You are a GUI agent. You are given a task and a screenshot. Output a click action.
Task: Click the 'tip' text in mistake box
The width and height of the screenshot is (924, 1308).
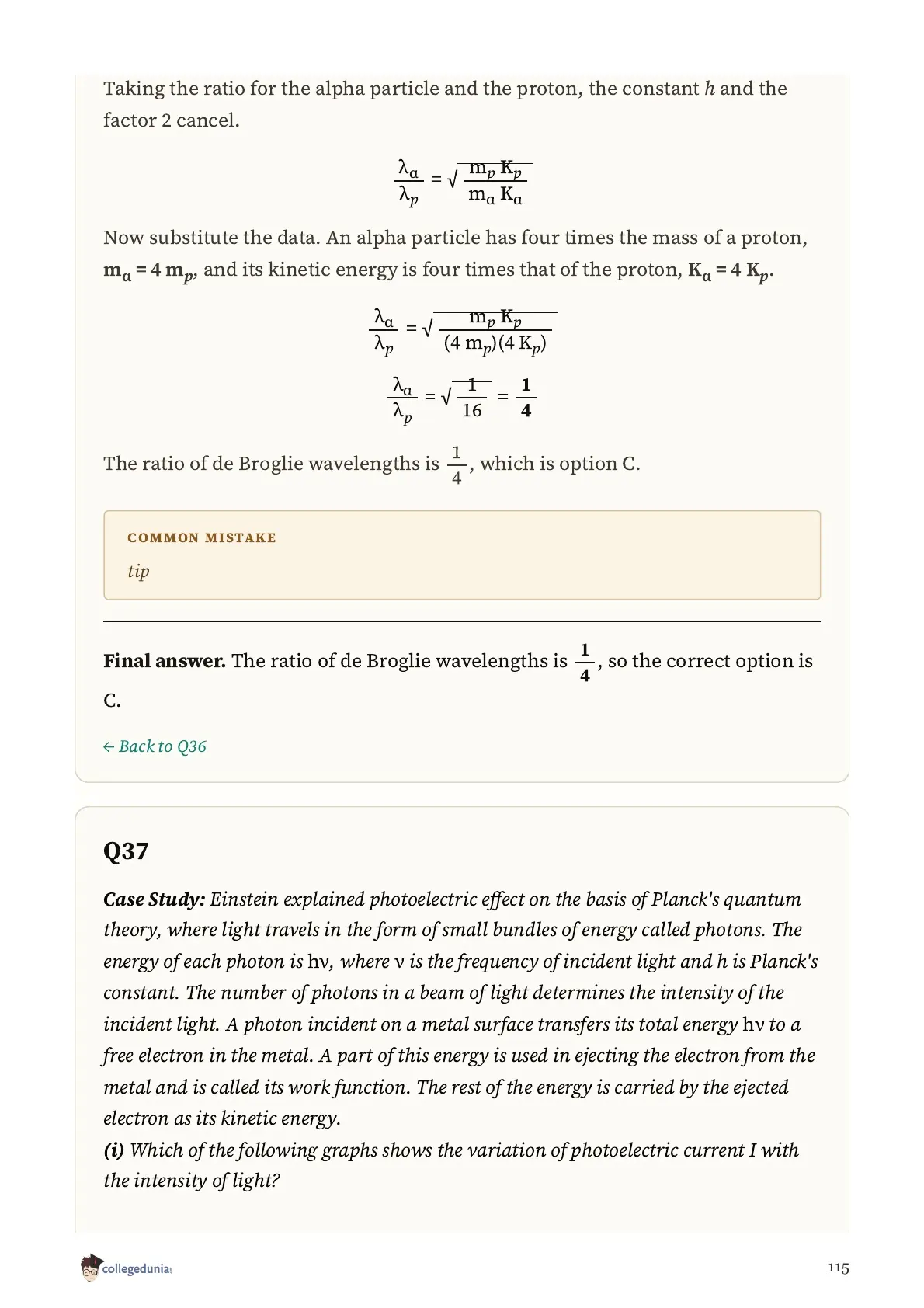tap(138, 572)
